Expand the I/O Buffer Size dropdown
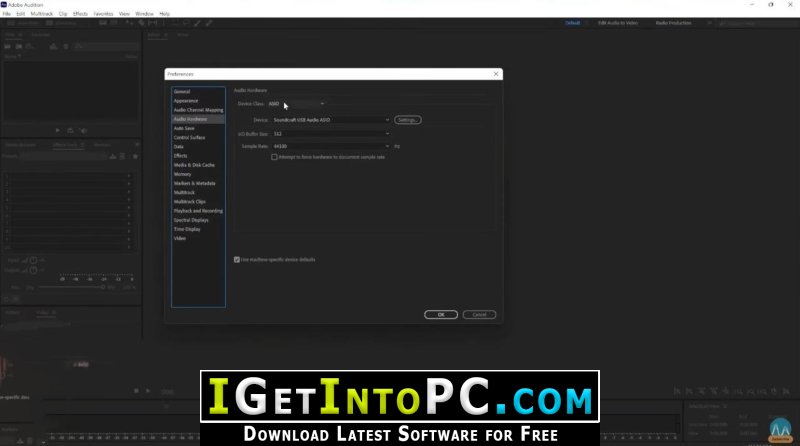The width and height of the screenshot is (800, 446). (331, 134)
